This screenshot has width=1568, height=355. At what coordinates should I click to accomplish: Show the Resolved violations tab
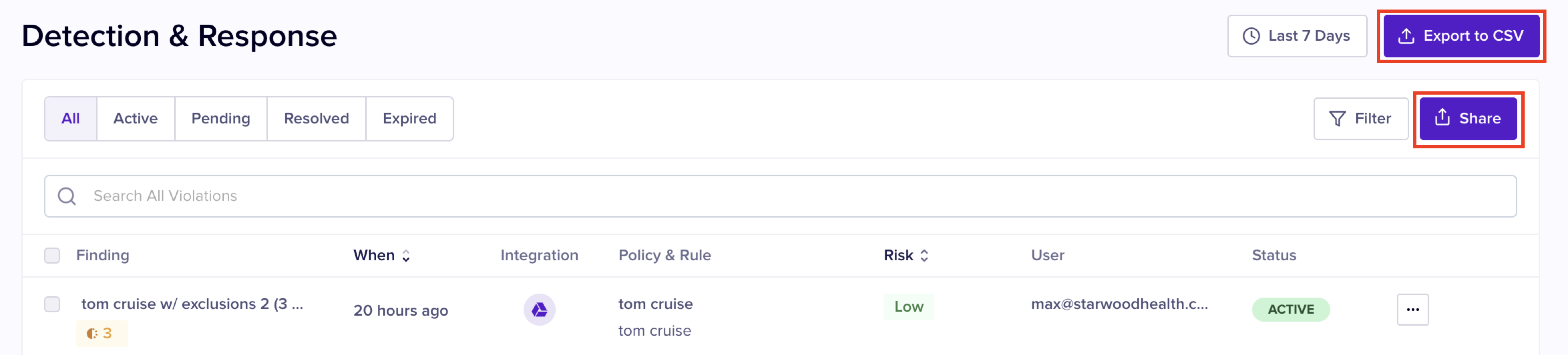tap(316, 118)
